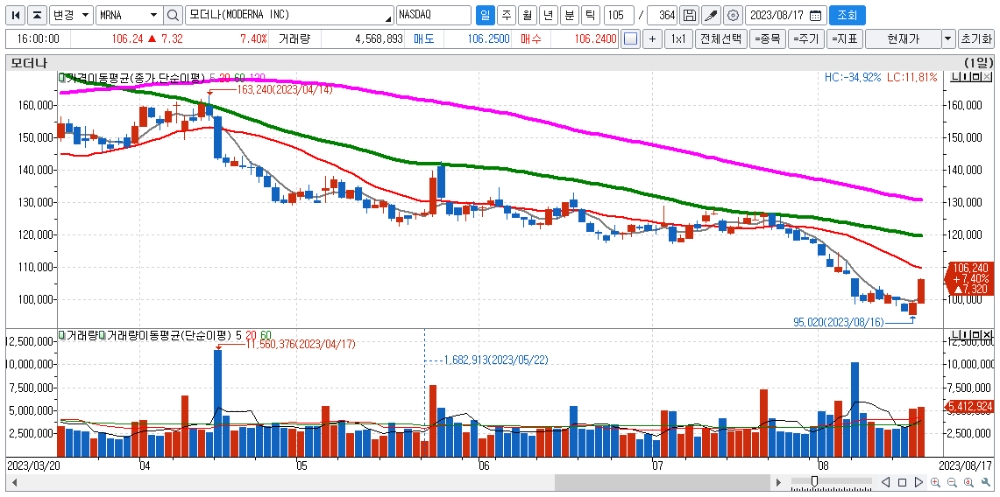This screenshot has height=497, width=1000.
Task: Click the scrollbar right arrow
Action: (777, 482)
